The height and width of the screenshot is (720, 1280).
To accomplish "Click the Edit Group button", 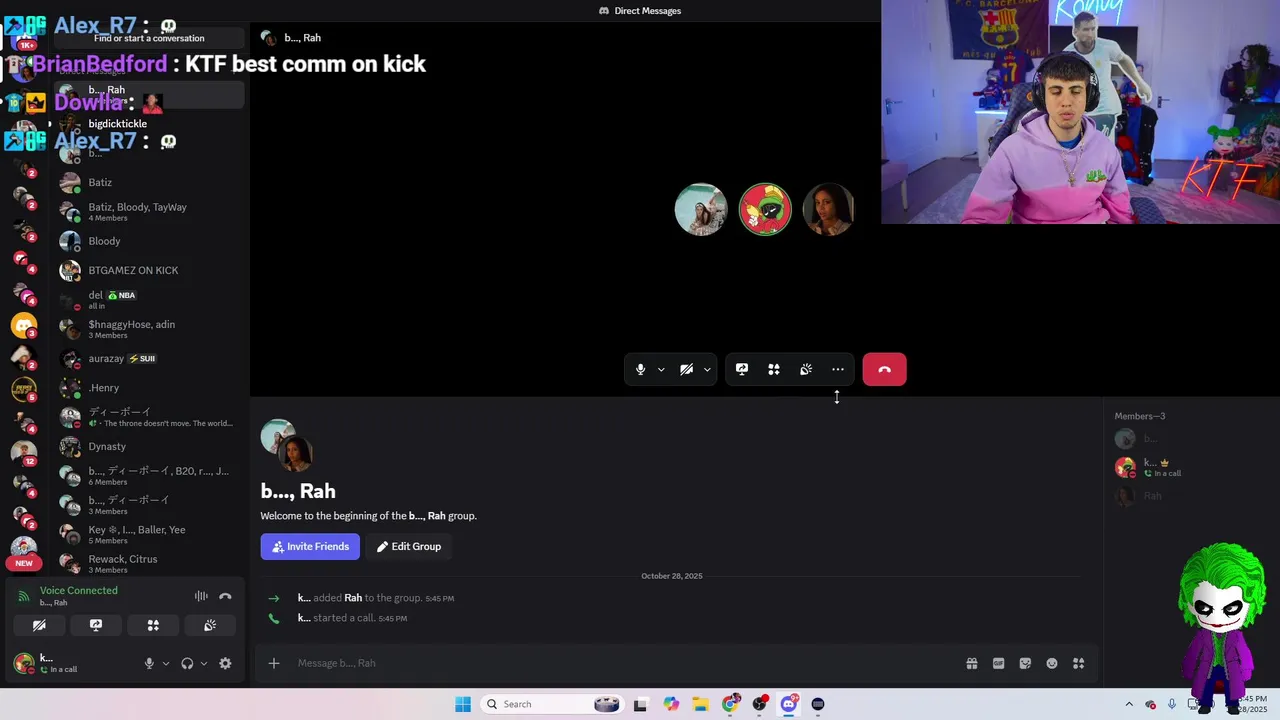I will click(x=408, y=546).
